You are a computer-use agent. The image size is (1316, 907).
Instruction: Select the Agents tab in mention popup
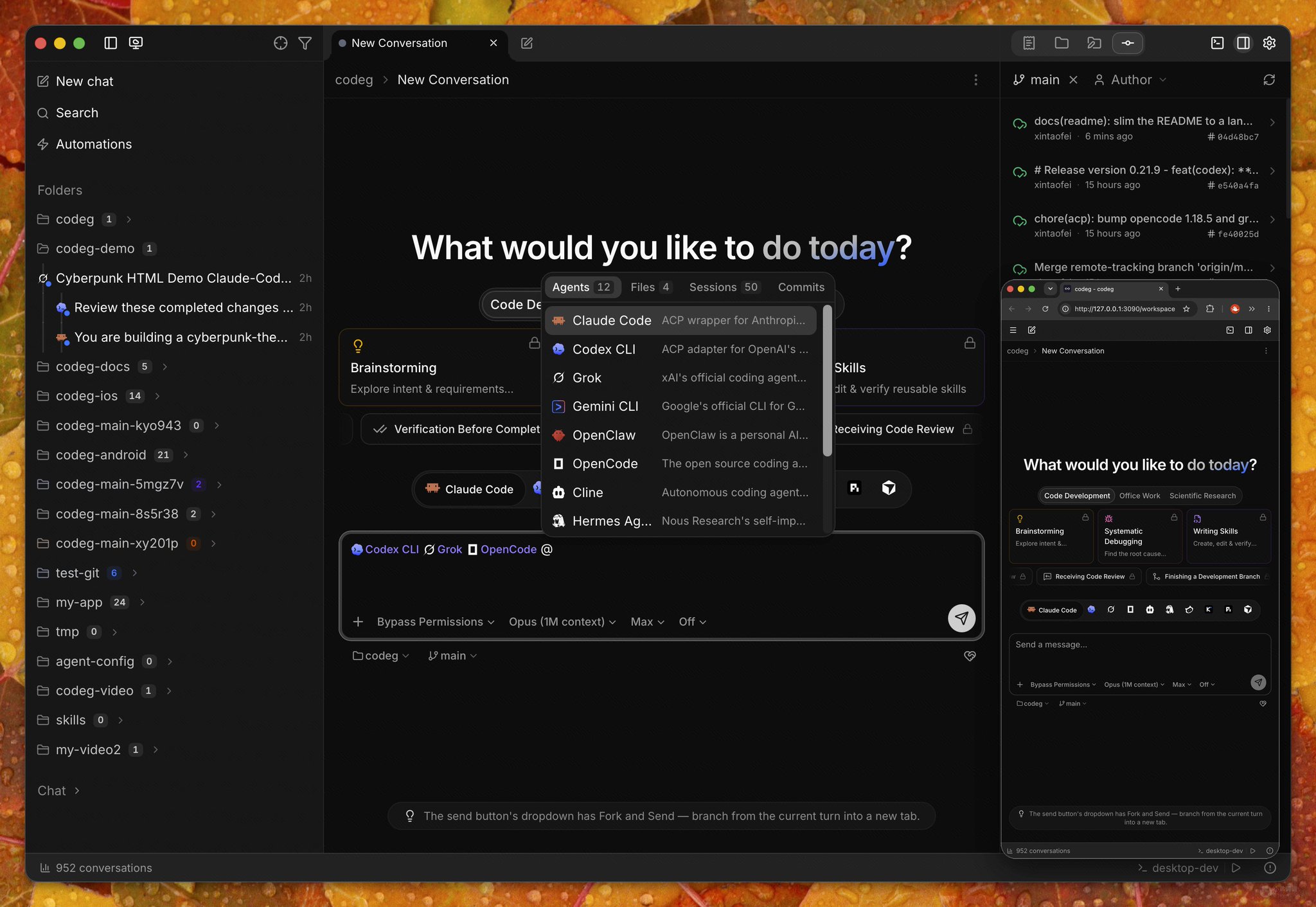(x=582, y=287)
